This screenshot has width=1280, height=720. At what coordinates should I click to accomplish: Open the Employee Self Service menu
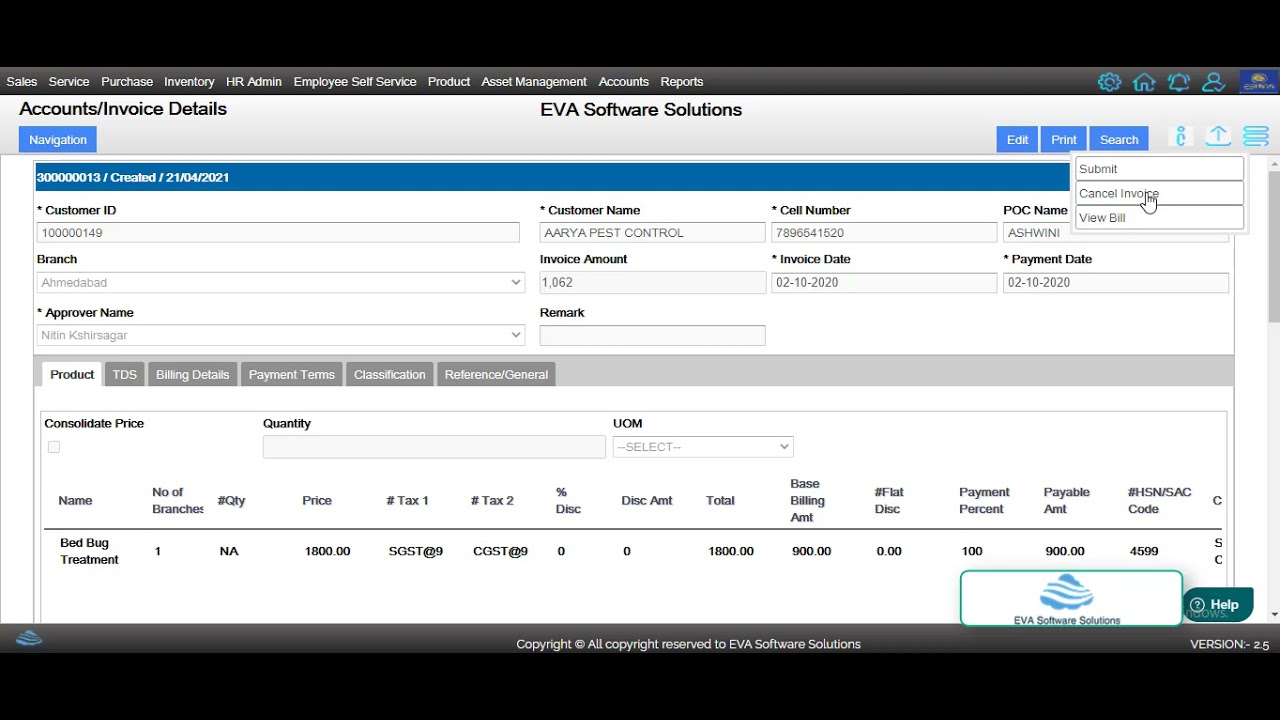[355, 82]
